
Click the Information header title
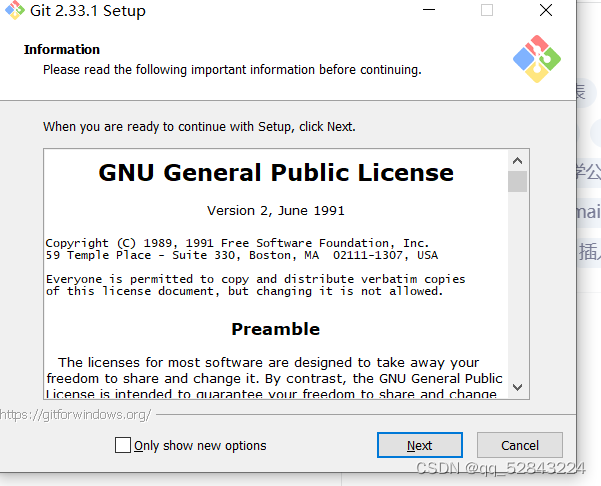point(62,49)
